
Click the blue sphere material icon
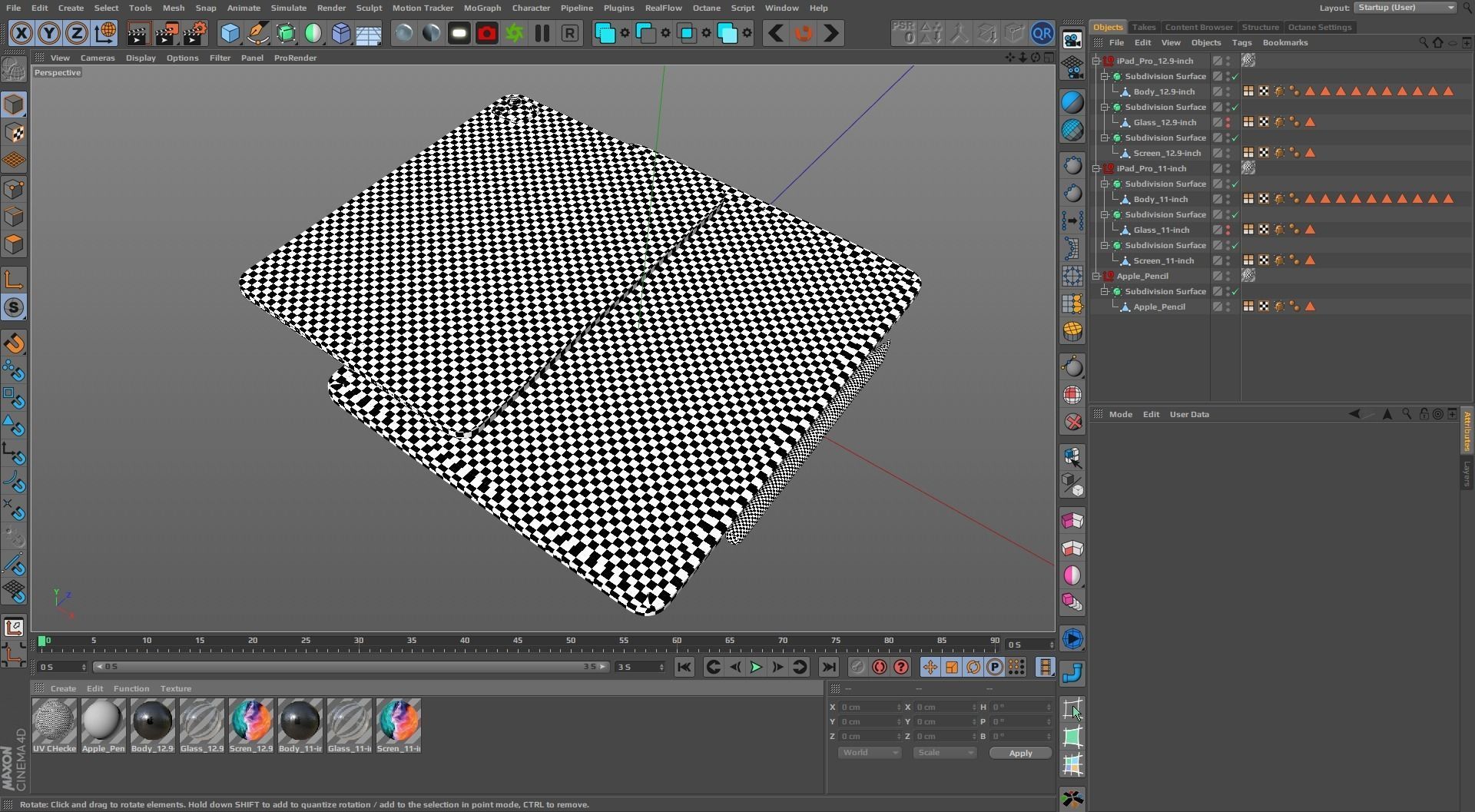click(1072, 102)
